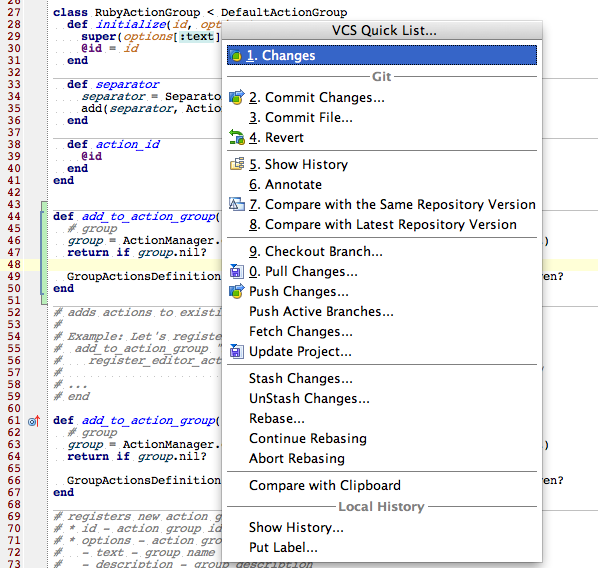Select the '4. Revert' entry

tap(276, 137)
